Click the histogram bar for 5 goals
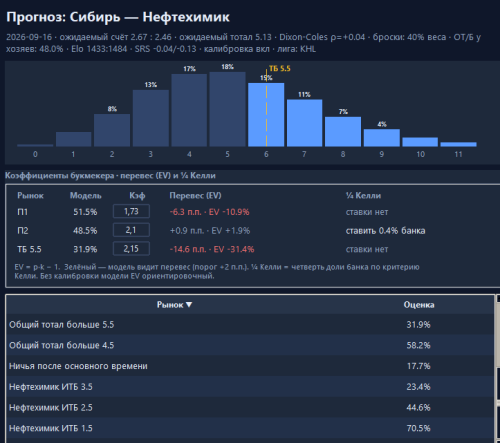This screenshot has width=500, height=443. pyautogui.click(x=228, y=109)
